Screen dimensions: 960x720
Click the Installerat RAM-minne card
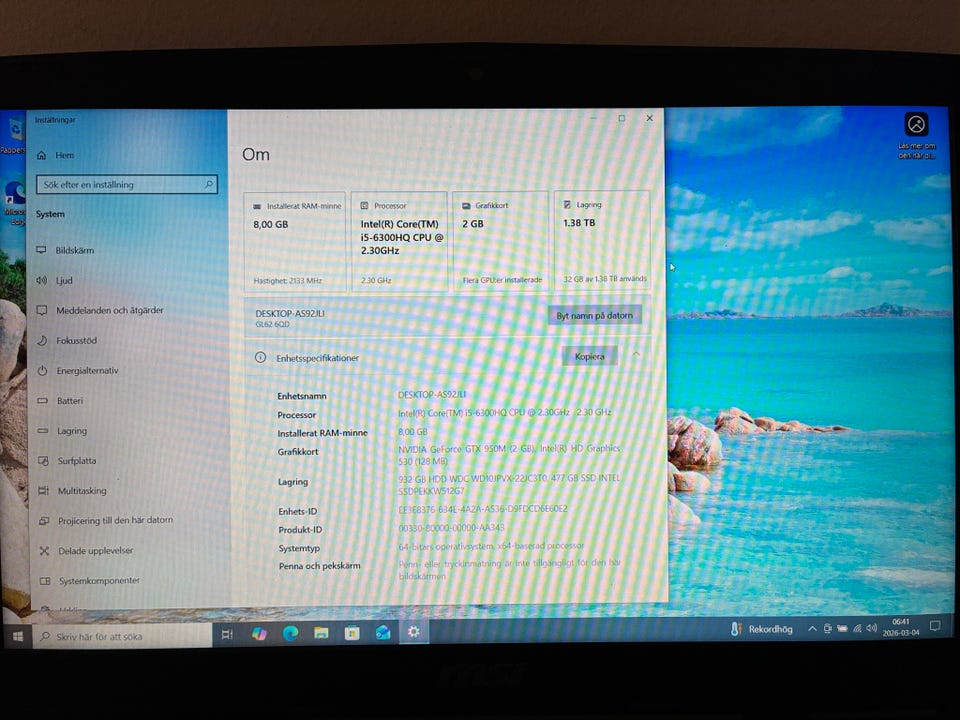(295, 241)
